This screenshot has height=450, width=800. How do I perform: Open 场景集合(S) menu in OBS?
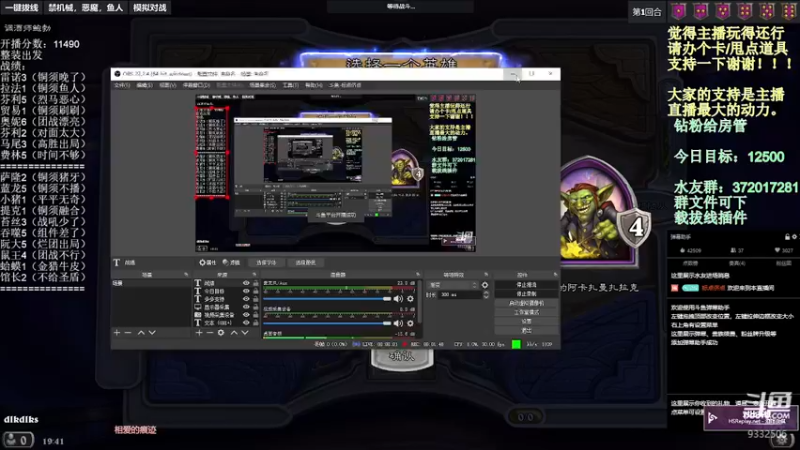tap(263, 85)
